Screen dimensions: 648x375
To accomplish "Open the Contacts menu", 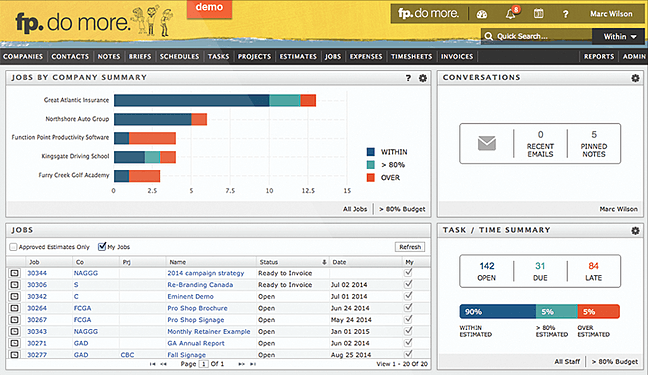I will click(70, 57).
